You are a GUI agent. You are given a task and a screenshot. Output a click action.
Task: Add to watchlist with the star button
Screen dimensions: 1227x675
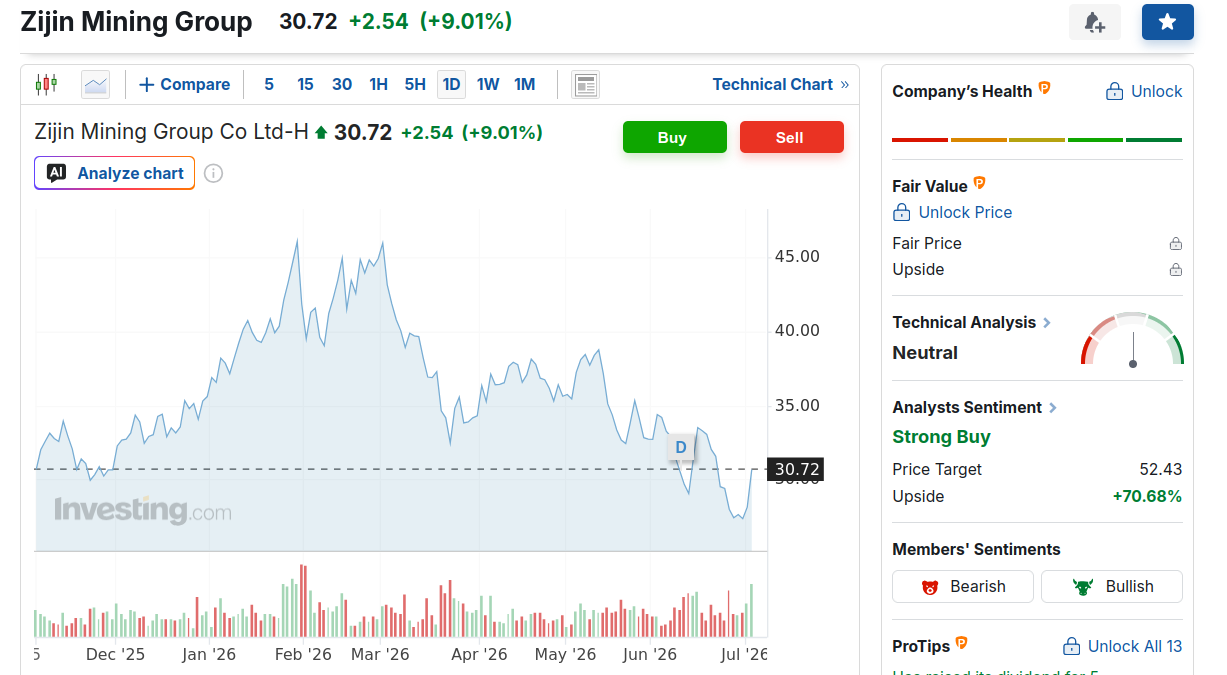(1168, 22)
